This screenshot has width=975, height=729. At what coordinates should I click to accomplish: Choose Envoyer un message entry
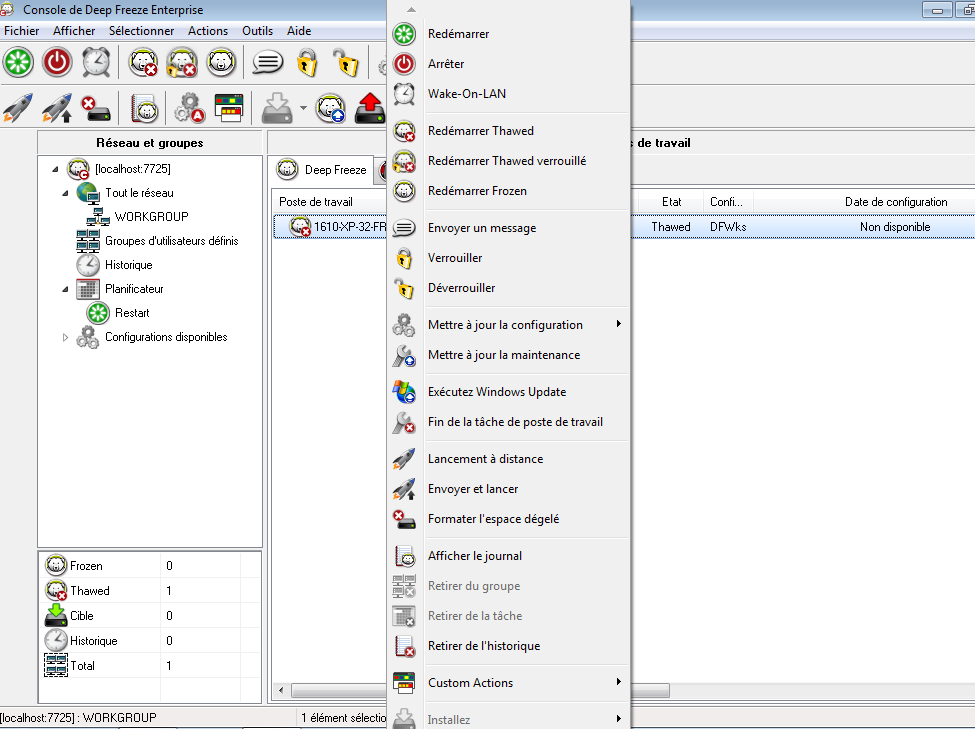pos(509,228)
